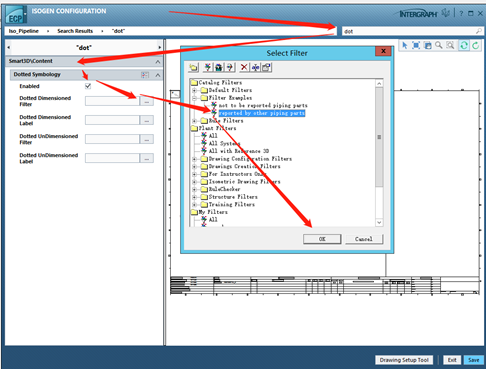The width and height of the screenshot is (486, 369).
Task: Click the Intergraph logo in title bar
Action: click(x=418, y=14)
